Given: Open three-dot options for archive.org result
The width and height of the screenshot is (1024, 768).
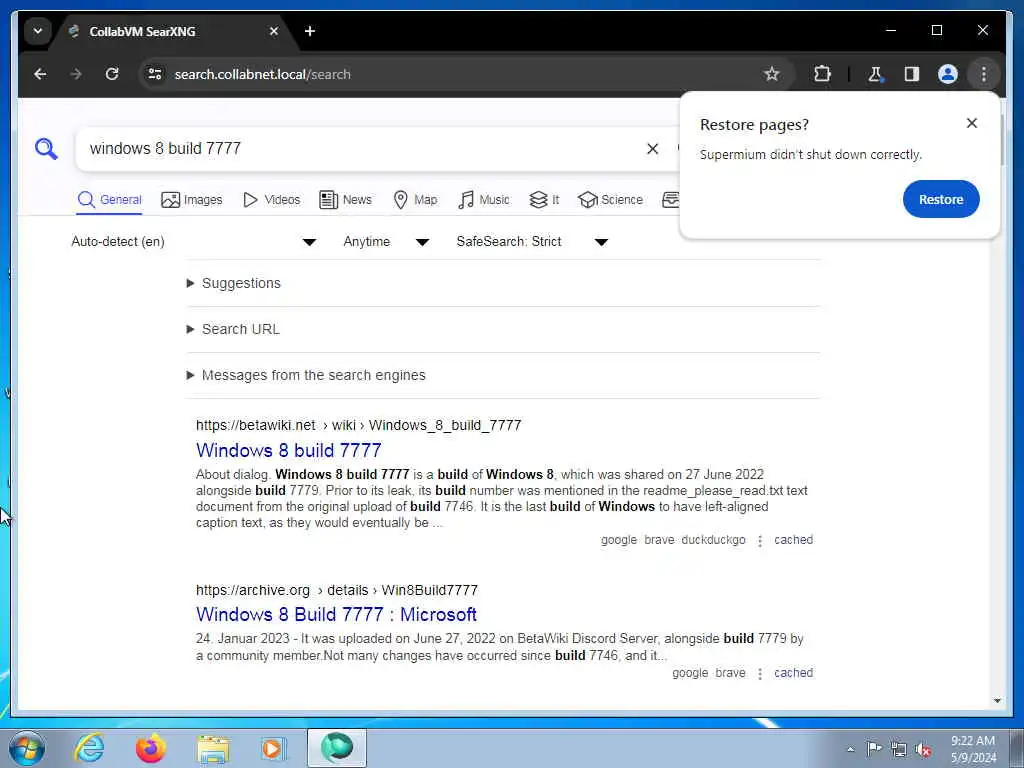Looking at the screenshot, I should point(760,673).
